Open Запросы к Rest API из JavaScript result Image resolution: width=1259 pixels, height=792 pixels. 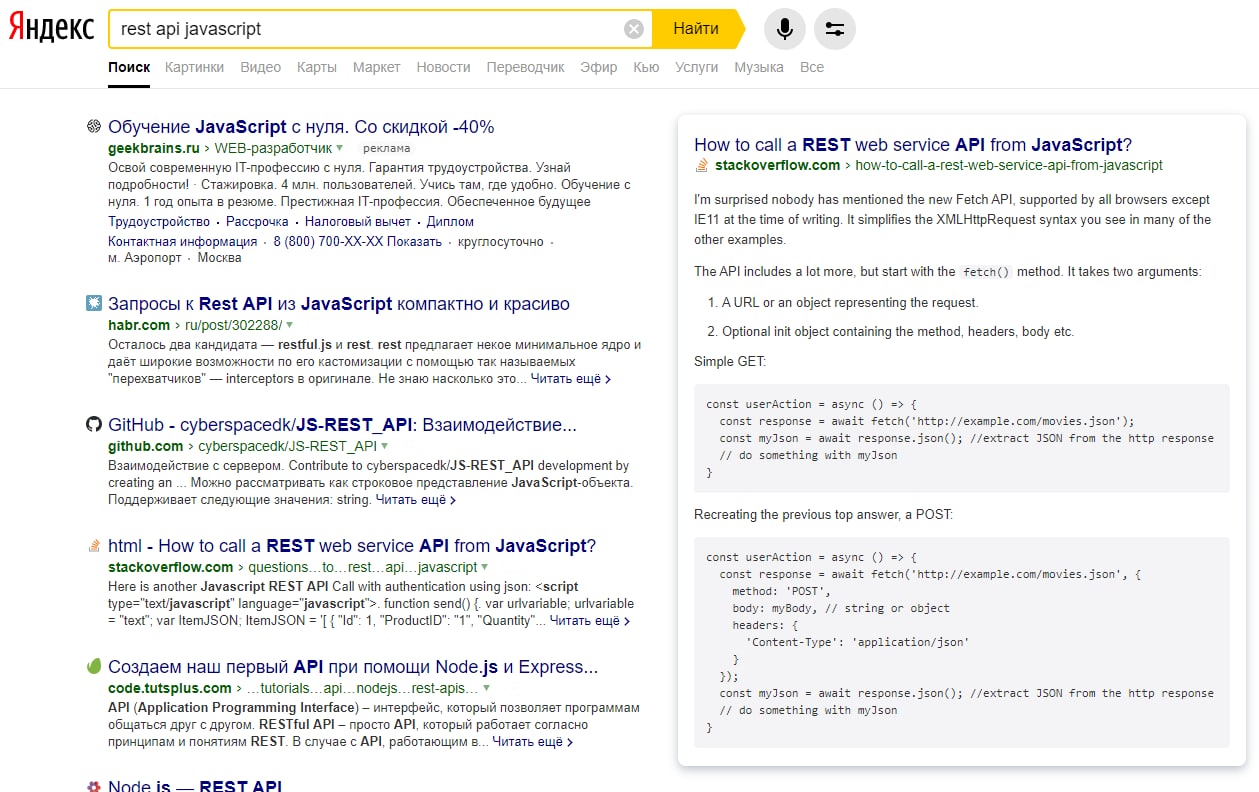point(339,304)
